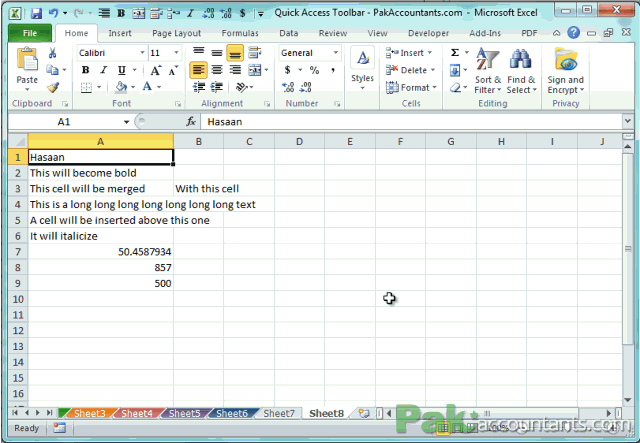Toggle Center alignment in Alignment group

[x=217, y=70]
